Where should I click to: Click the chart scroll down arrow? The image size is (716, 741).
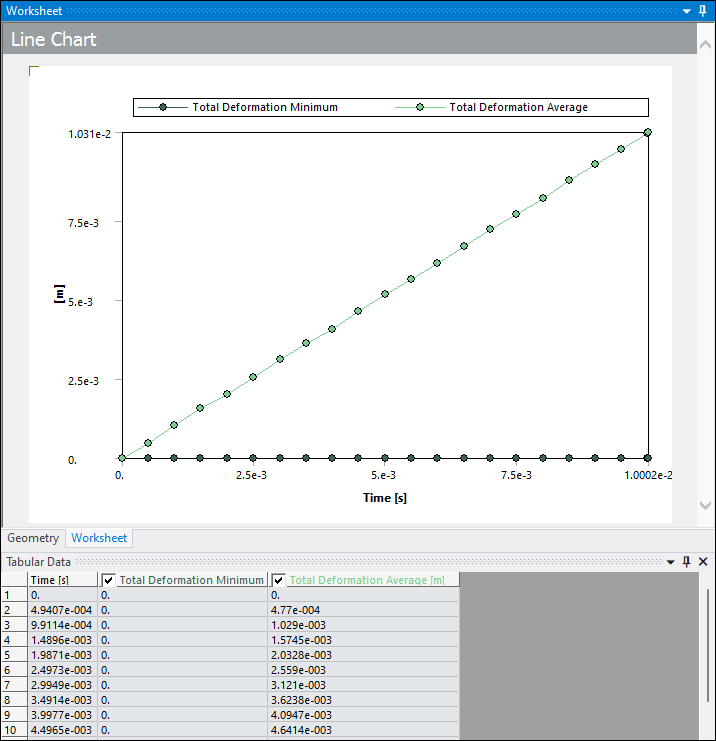(706, 505)
